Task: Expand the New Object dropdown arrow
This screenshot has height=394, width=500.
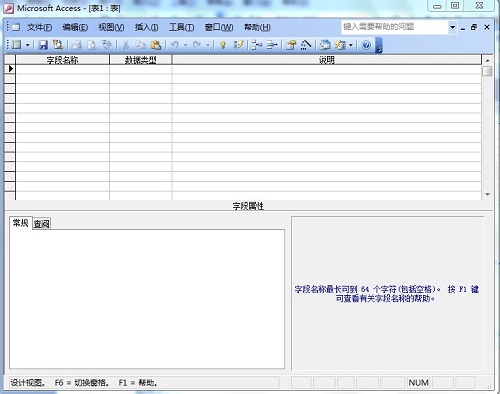Action: [x=351, y=45]
